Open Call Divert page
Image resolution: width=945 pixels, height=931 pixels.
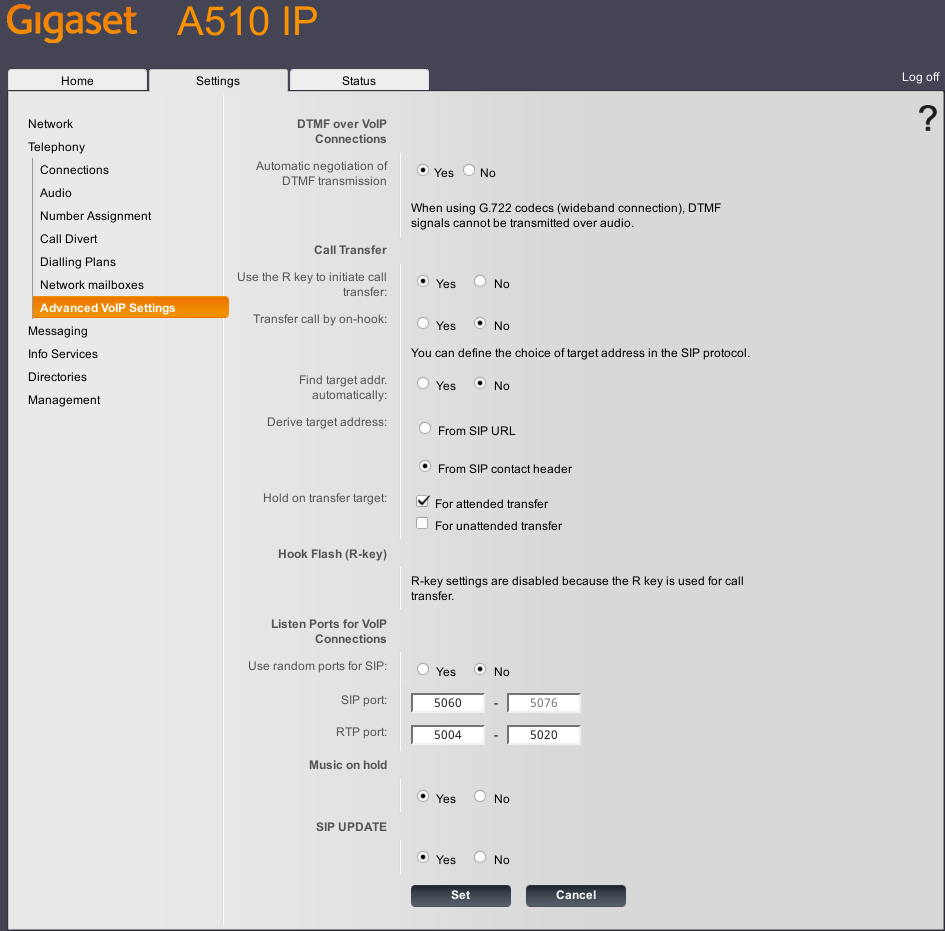68,239
